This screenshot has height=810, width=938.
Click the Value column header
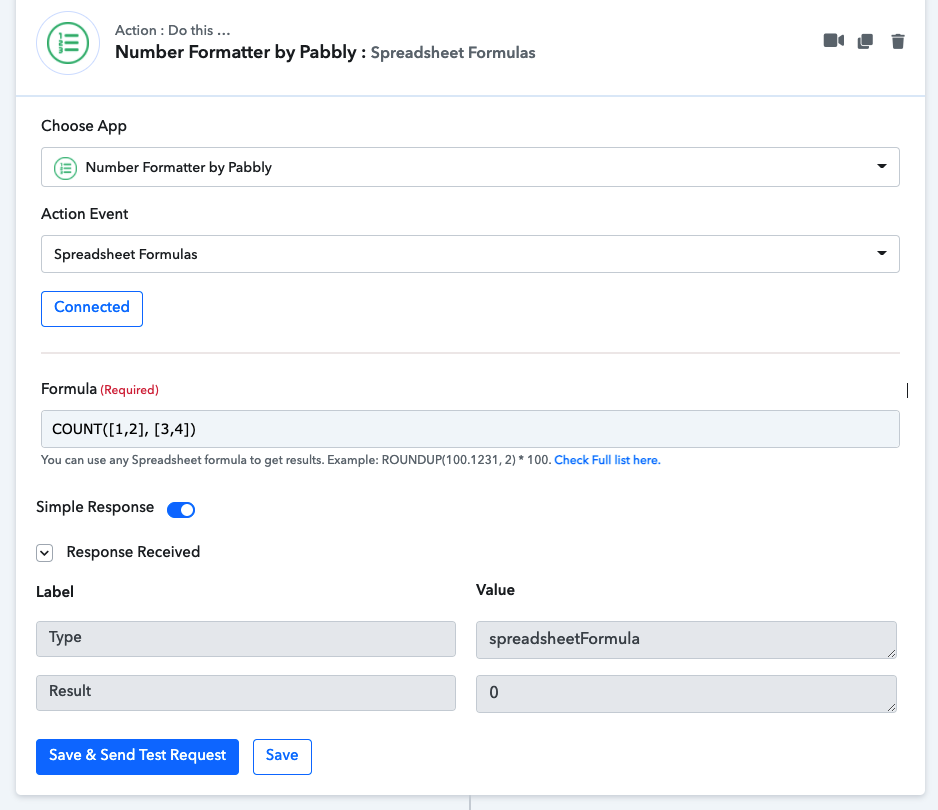click(495, 590)
